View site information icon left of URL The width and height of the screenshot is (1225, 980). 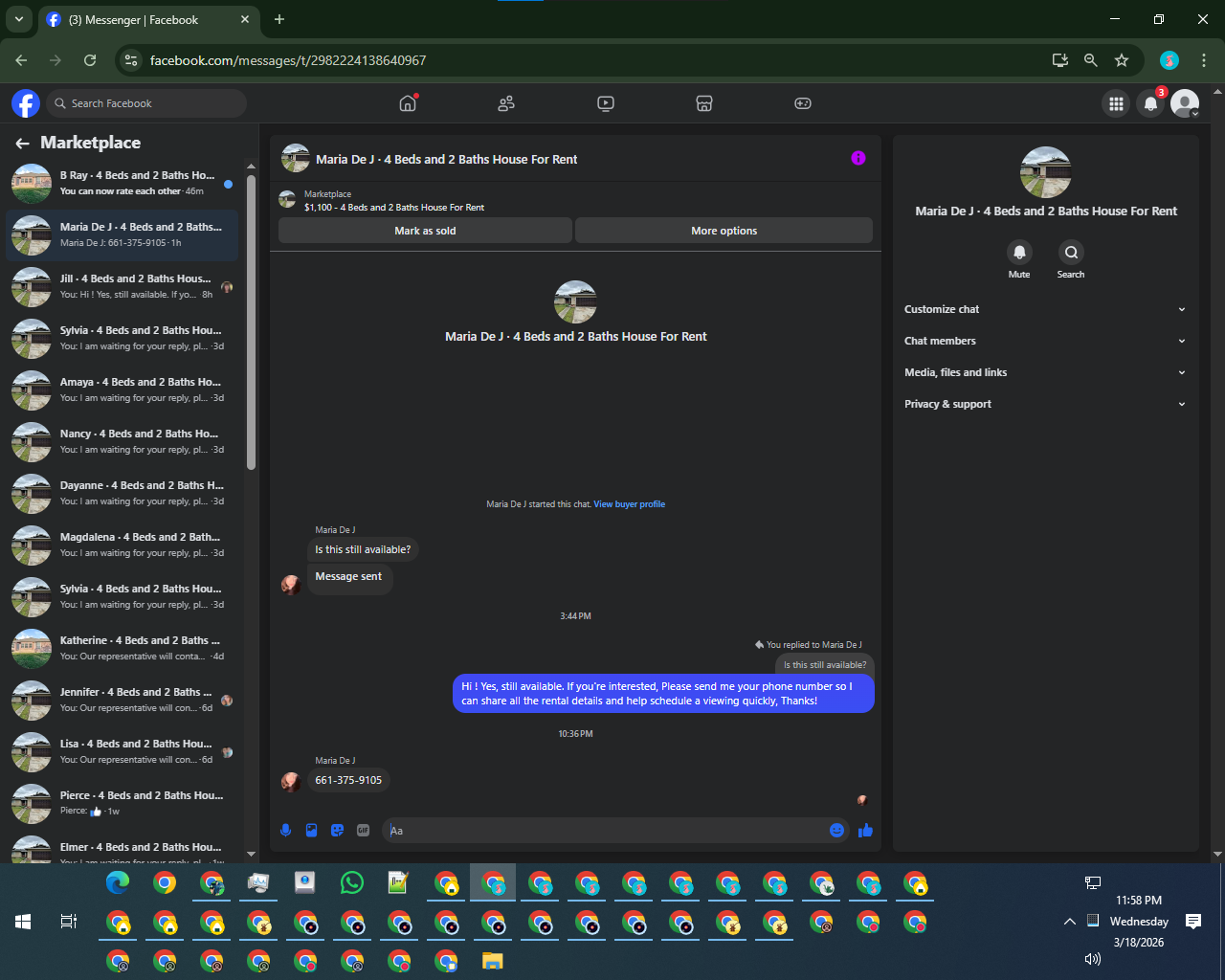[131, 60]
